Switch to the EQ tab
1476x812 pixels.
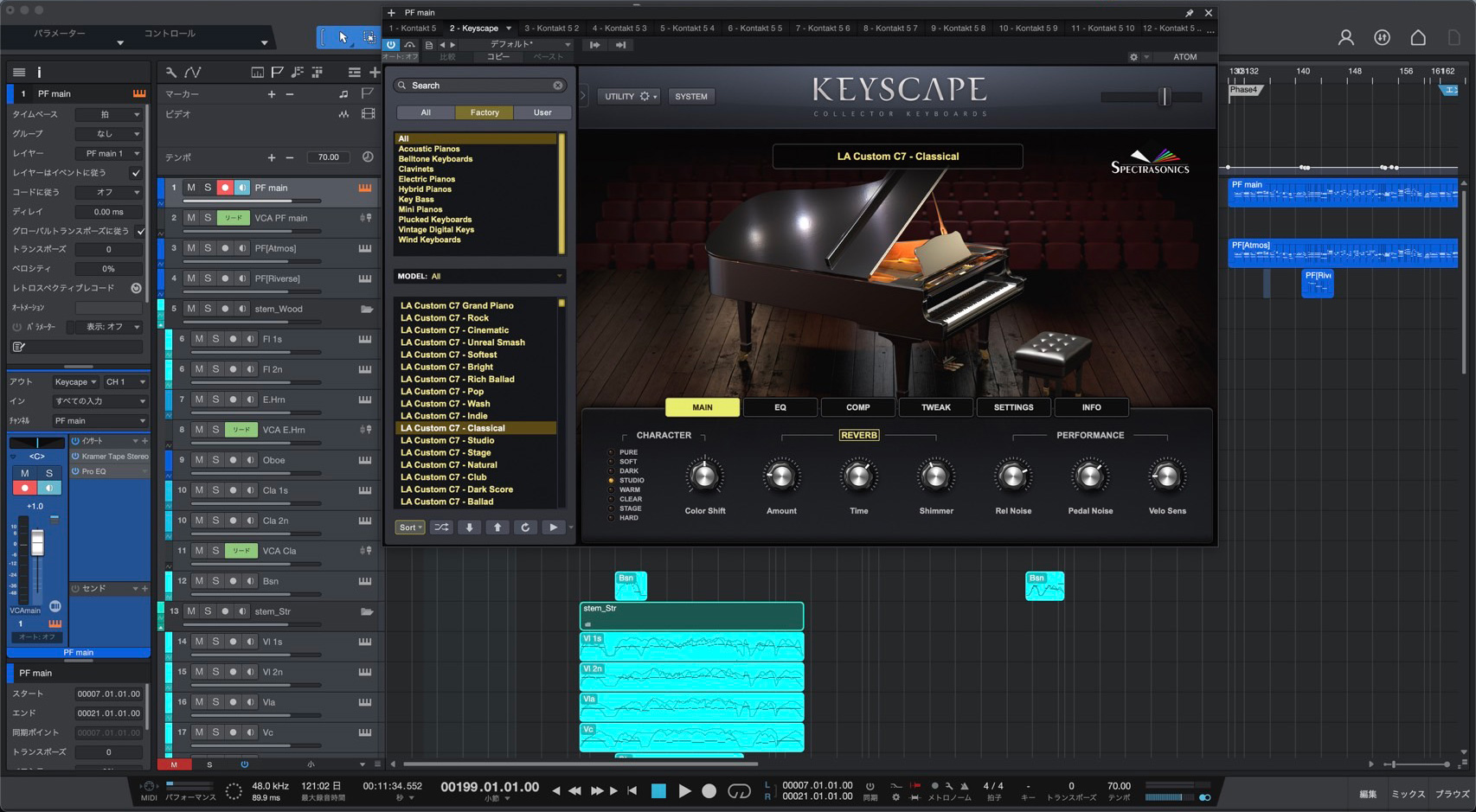pyautogui.click(x=780, y=407)
